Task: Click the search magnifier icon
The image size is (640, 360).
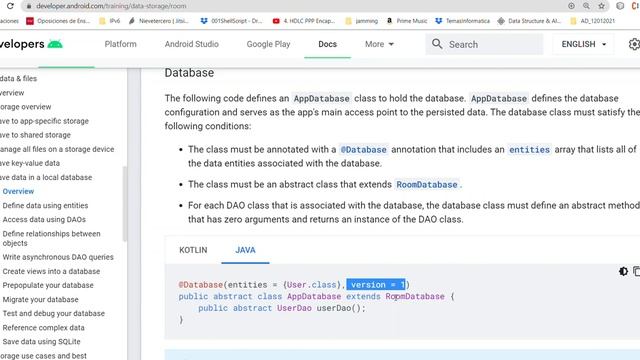Action: pyautogui.click(x=437, y=44)
